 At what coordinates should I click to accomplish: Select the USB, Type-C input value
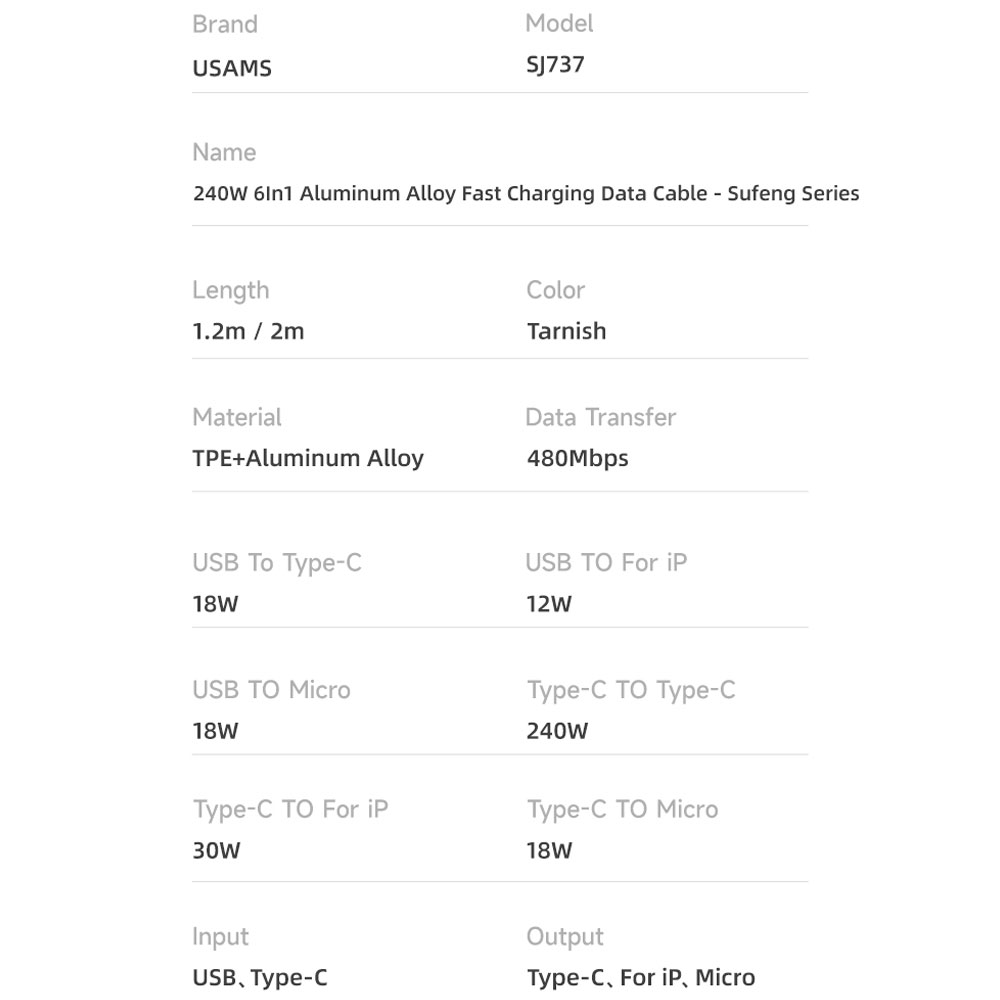pos(260,977)
